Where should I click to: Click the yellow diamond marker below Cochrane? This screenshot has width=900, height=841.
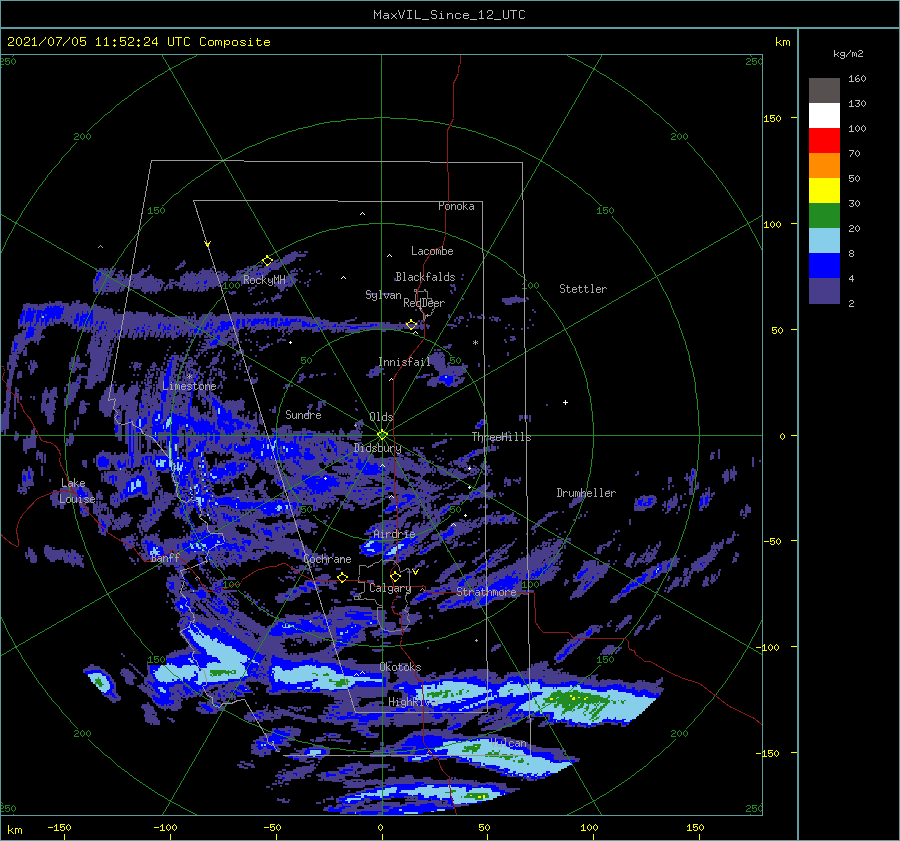coord(343,577)
